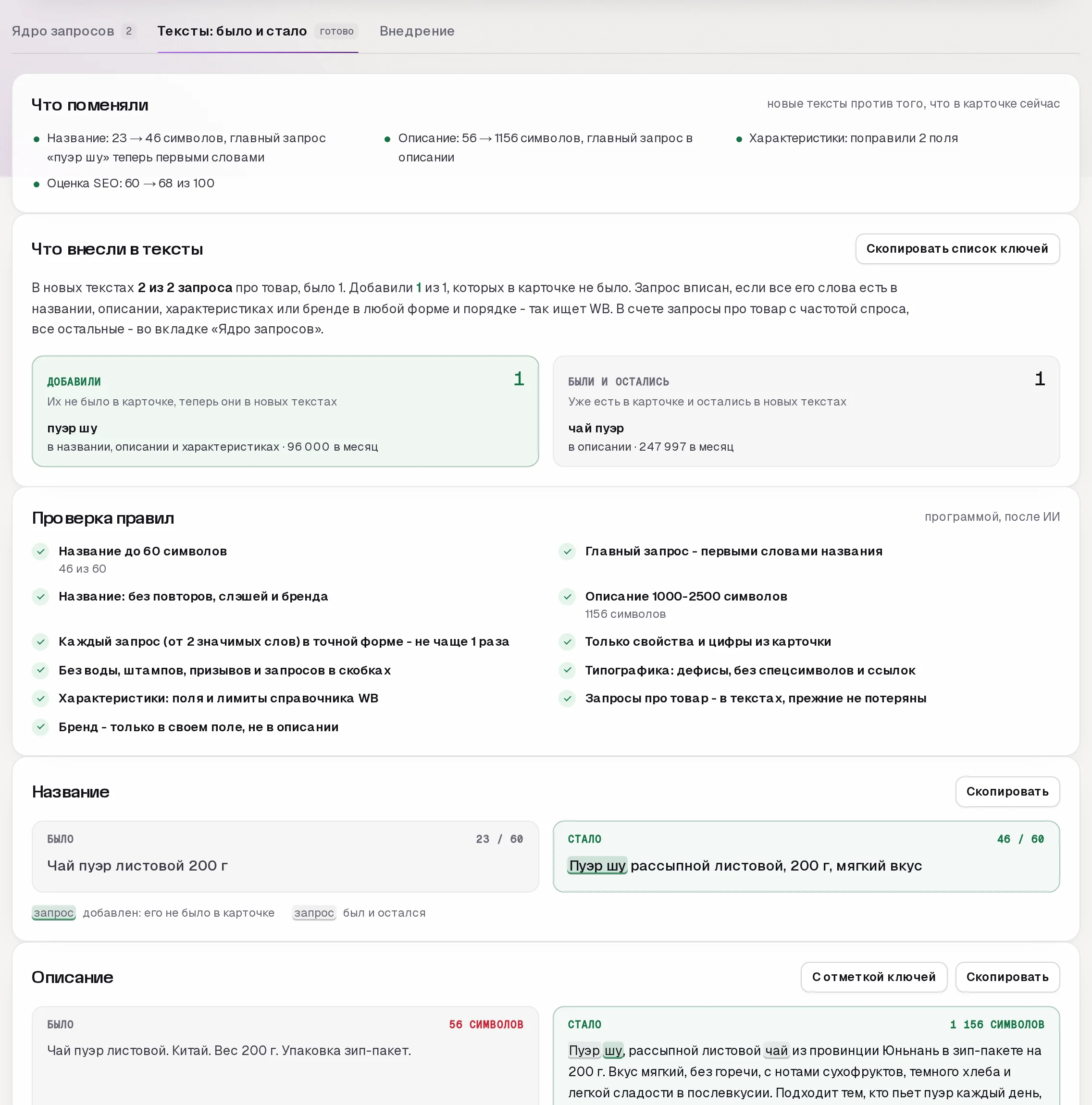Open the «Внедрение» tab
The height and width of the screenshot is (1105, 1092).
click(x=417, y=31)
